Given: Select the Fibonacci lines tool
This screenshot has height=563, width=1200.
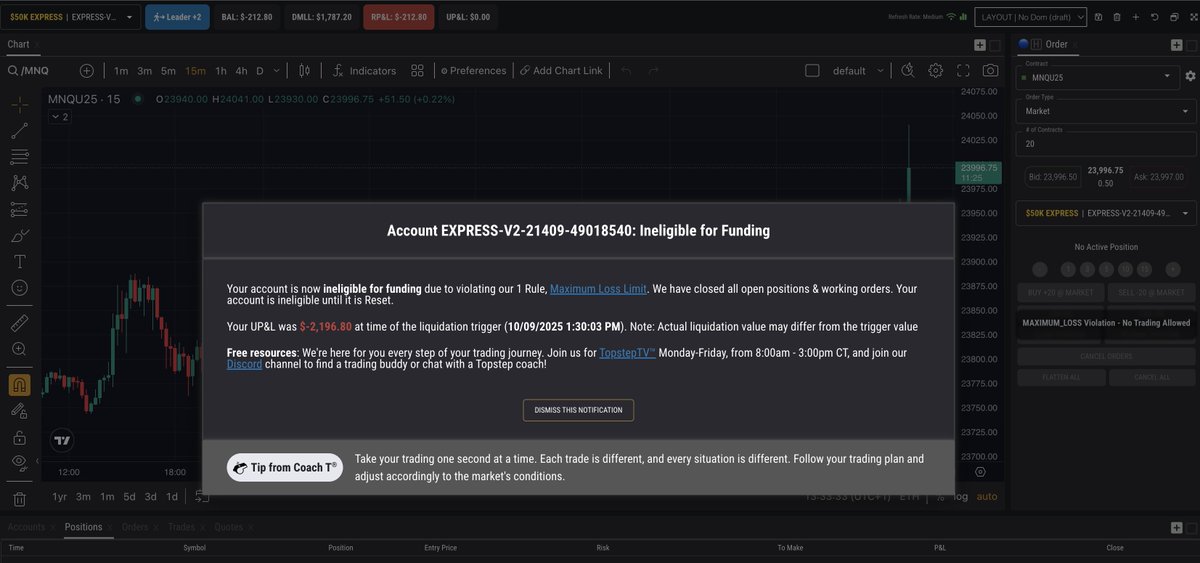Looking at the screenshot, I should 19,157.
